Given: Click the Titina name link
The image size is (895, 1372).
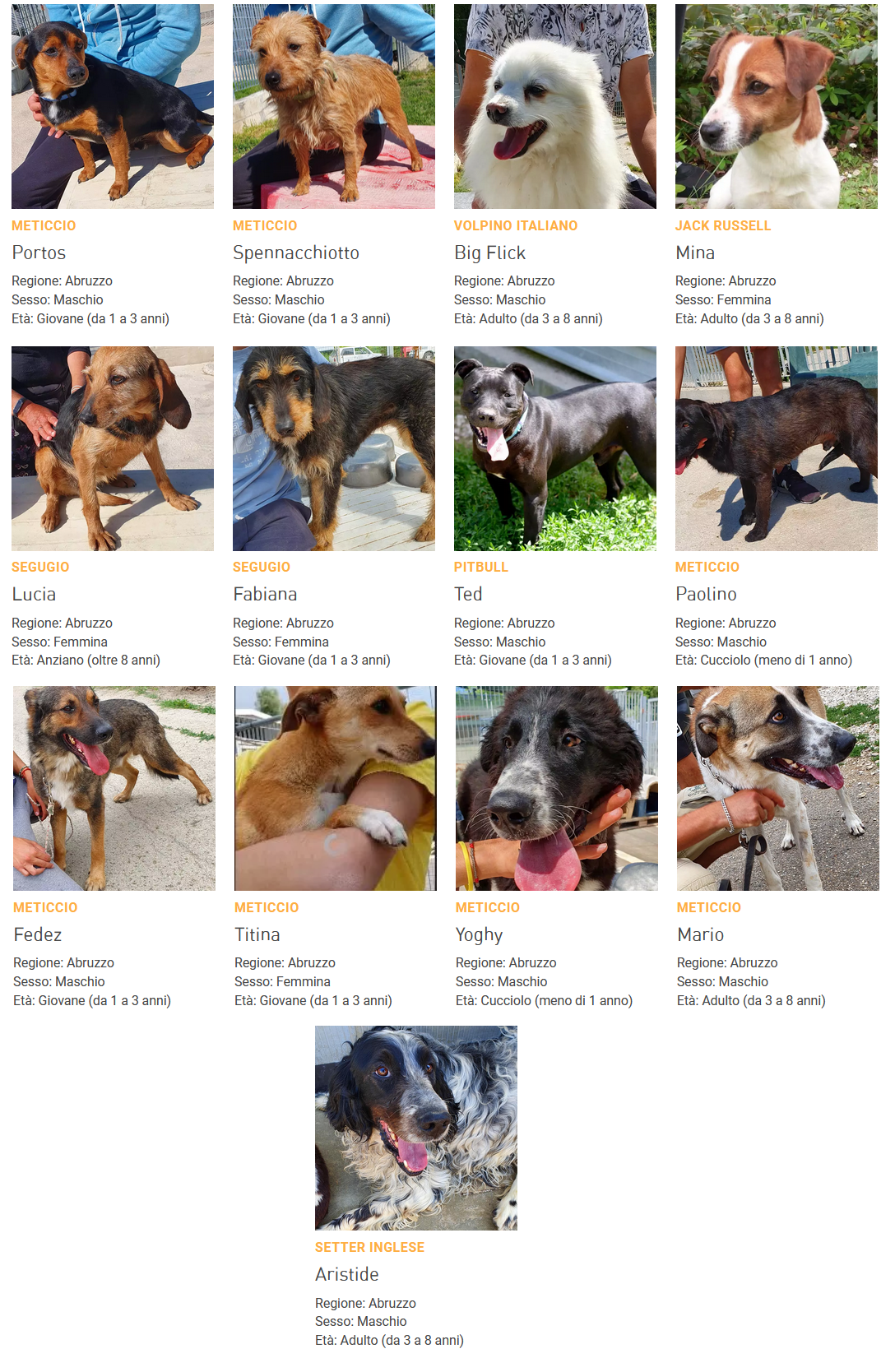Looking at the screenshot, I should (257, 934).
